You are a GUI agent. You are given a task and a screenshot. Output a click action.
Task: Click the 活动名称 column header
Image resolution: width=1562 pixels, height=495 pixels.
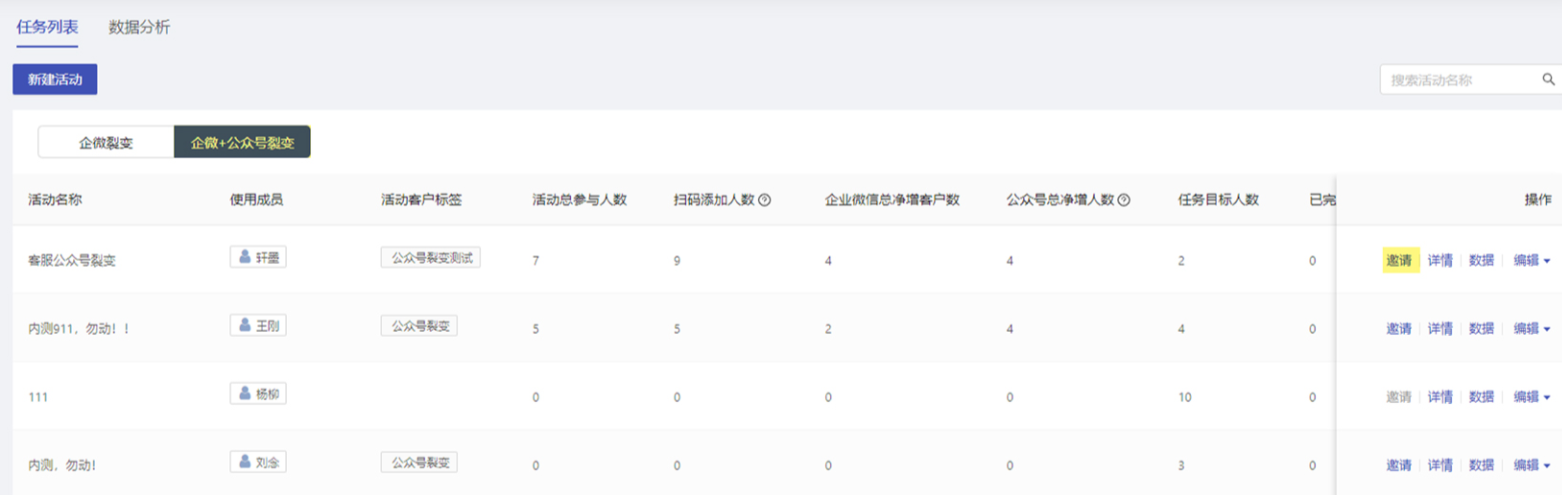pos(54,200)
